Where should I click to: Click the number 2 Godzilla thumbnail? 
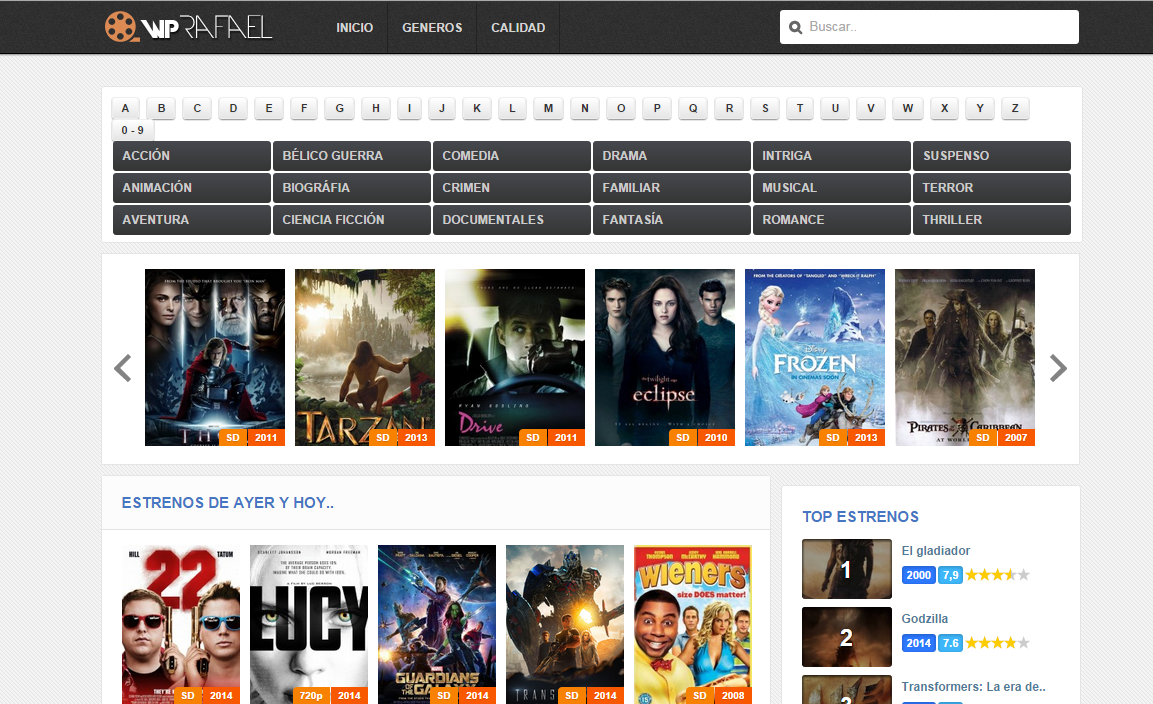click(x=847, y=637)
